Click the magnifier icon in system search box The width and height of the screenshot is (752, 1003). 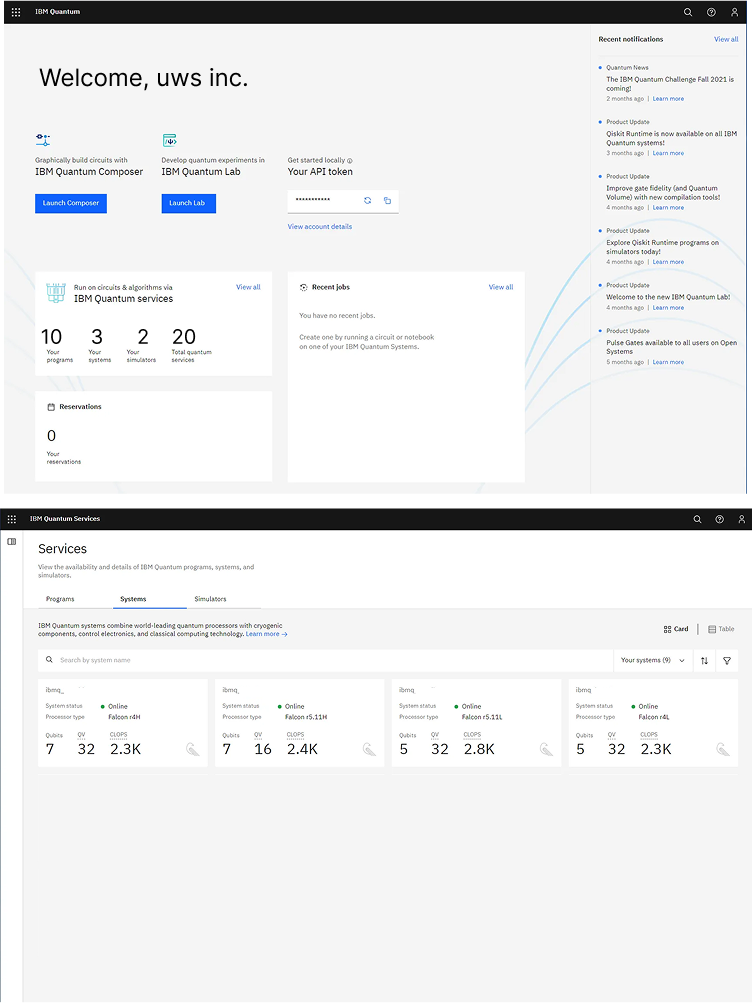(x=49, y=659)
